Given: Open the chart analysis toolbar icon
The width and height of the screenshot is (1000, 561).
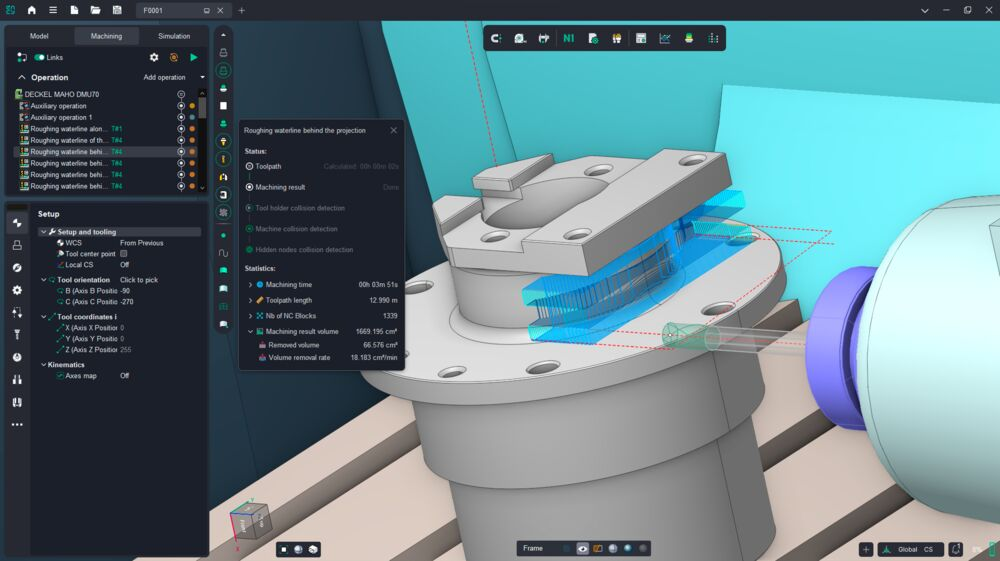Looking at the screenshot, I should click(x=665, y=38).
